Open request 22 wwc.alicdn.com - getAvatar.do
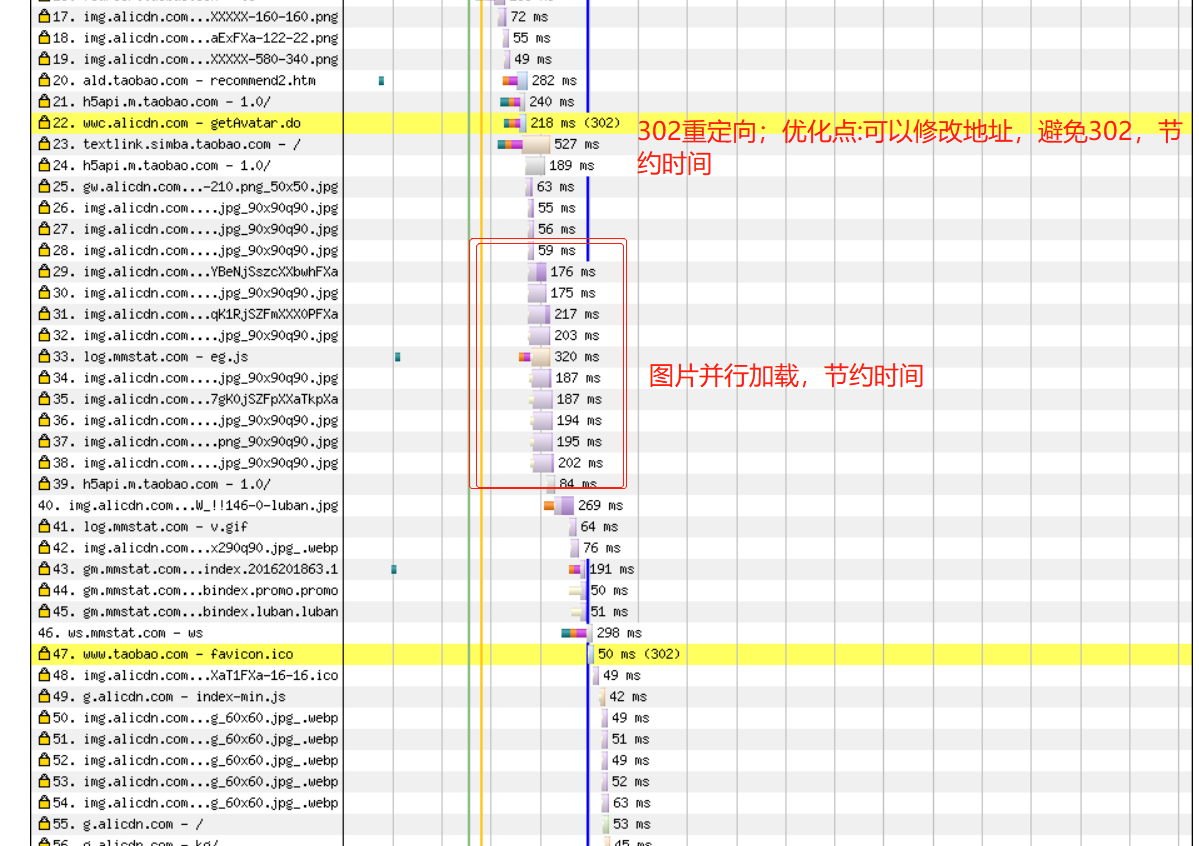The width and height of the screenshot is (1199, 846). [177, 123]
